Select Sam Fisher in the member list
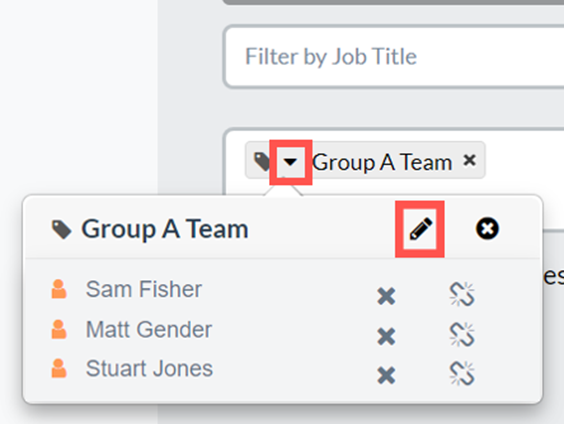 click(x=144, y=289)
